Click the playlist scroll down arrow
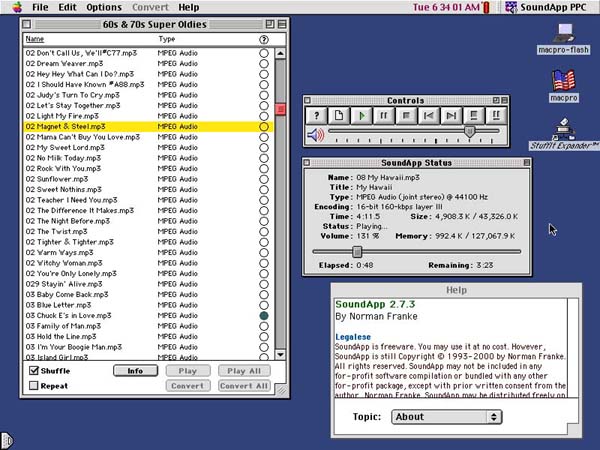600x450 pixels. [280, 354]
